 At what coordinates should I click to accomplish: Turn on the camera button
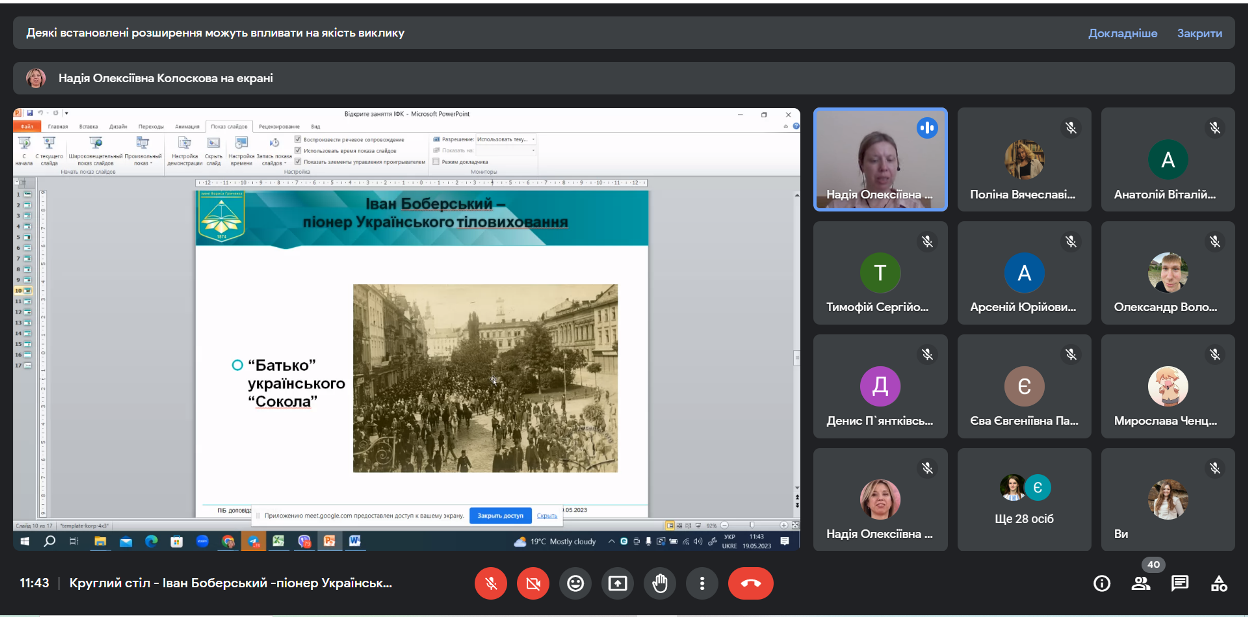click(533, 583)
